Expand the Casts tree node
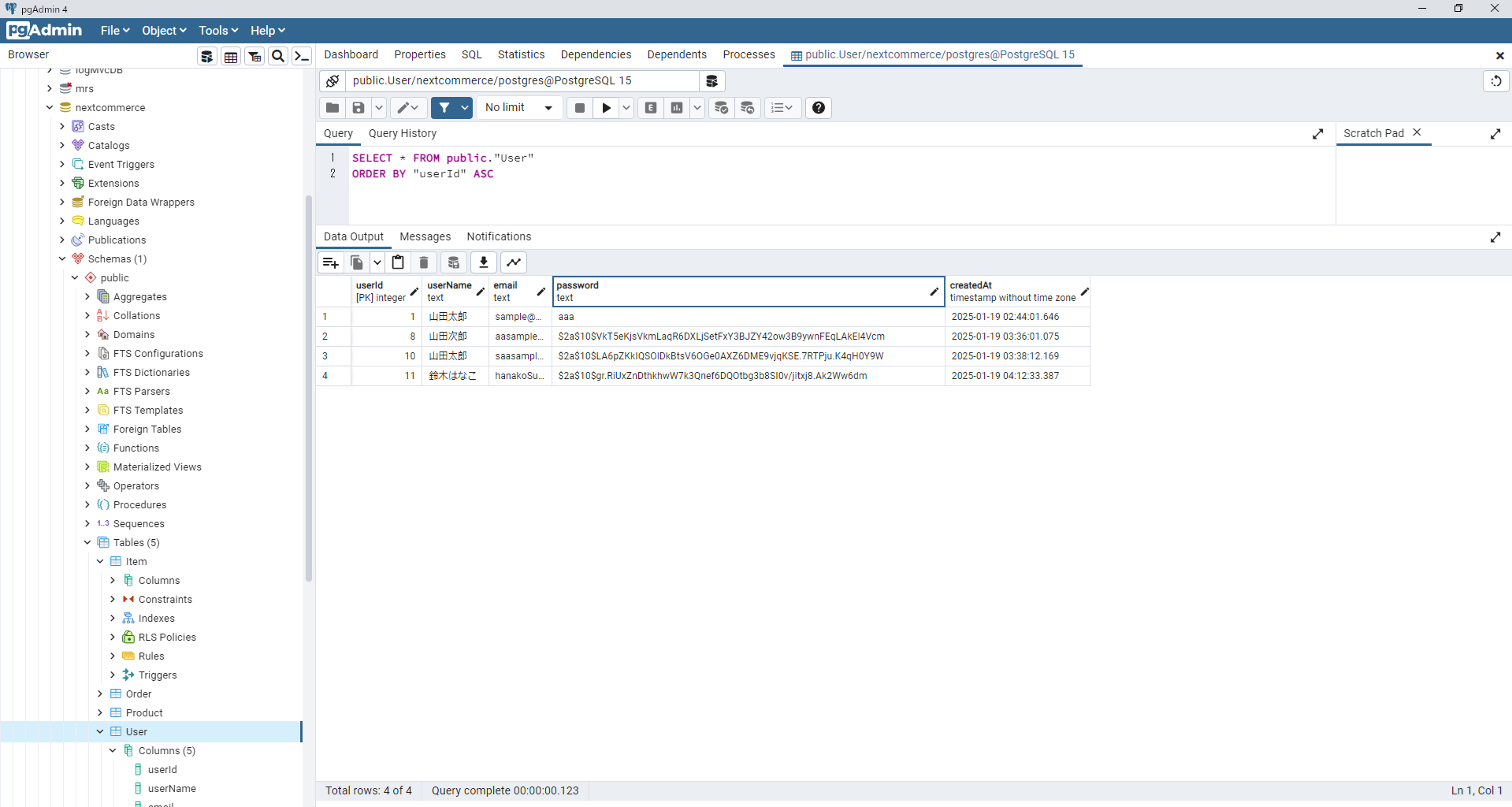The width and height of the screenshot is (1512, 807). 62,126
